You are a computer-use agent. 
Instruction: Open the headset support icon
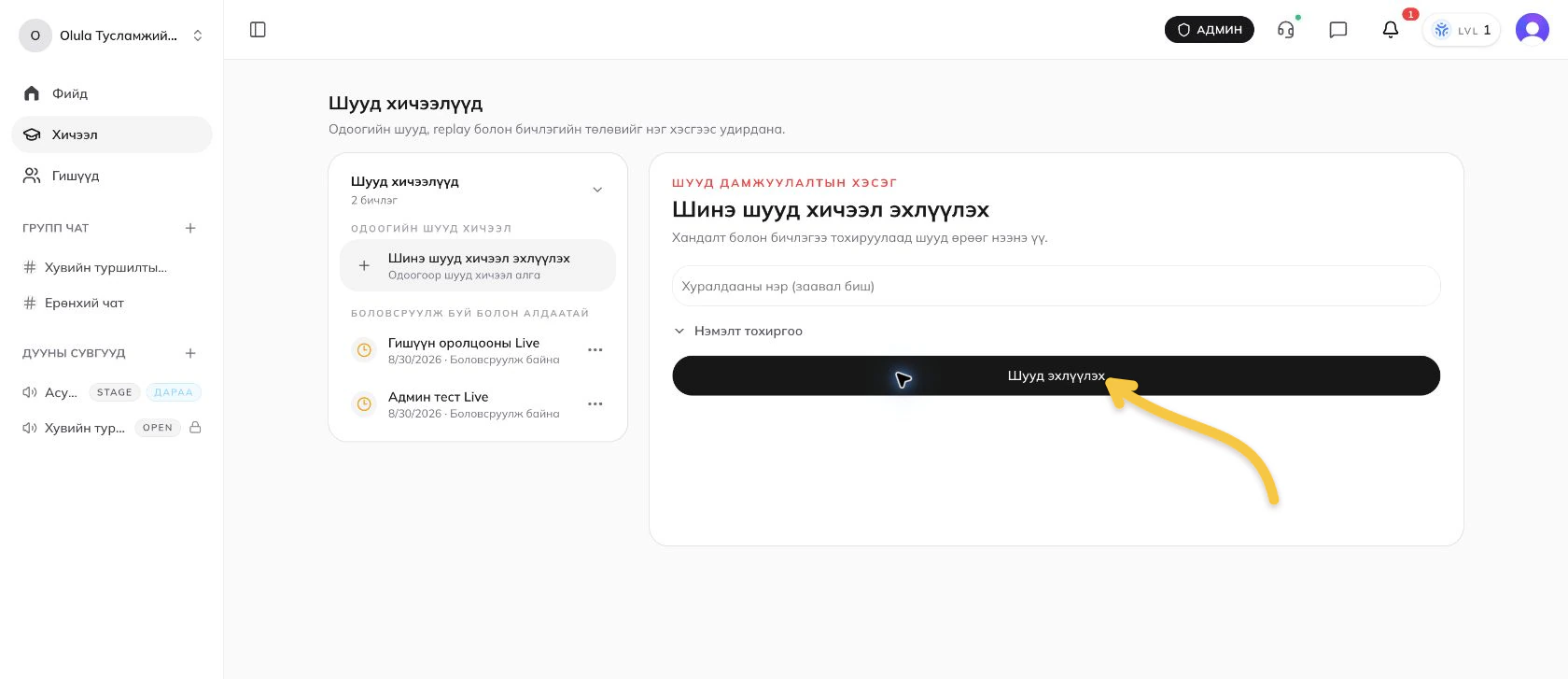coord(1286,30)
